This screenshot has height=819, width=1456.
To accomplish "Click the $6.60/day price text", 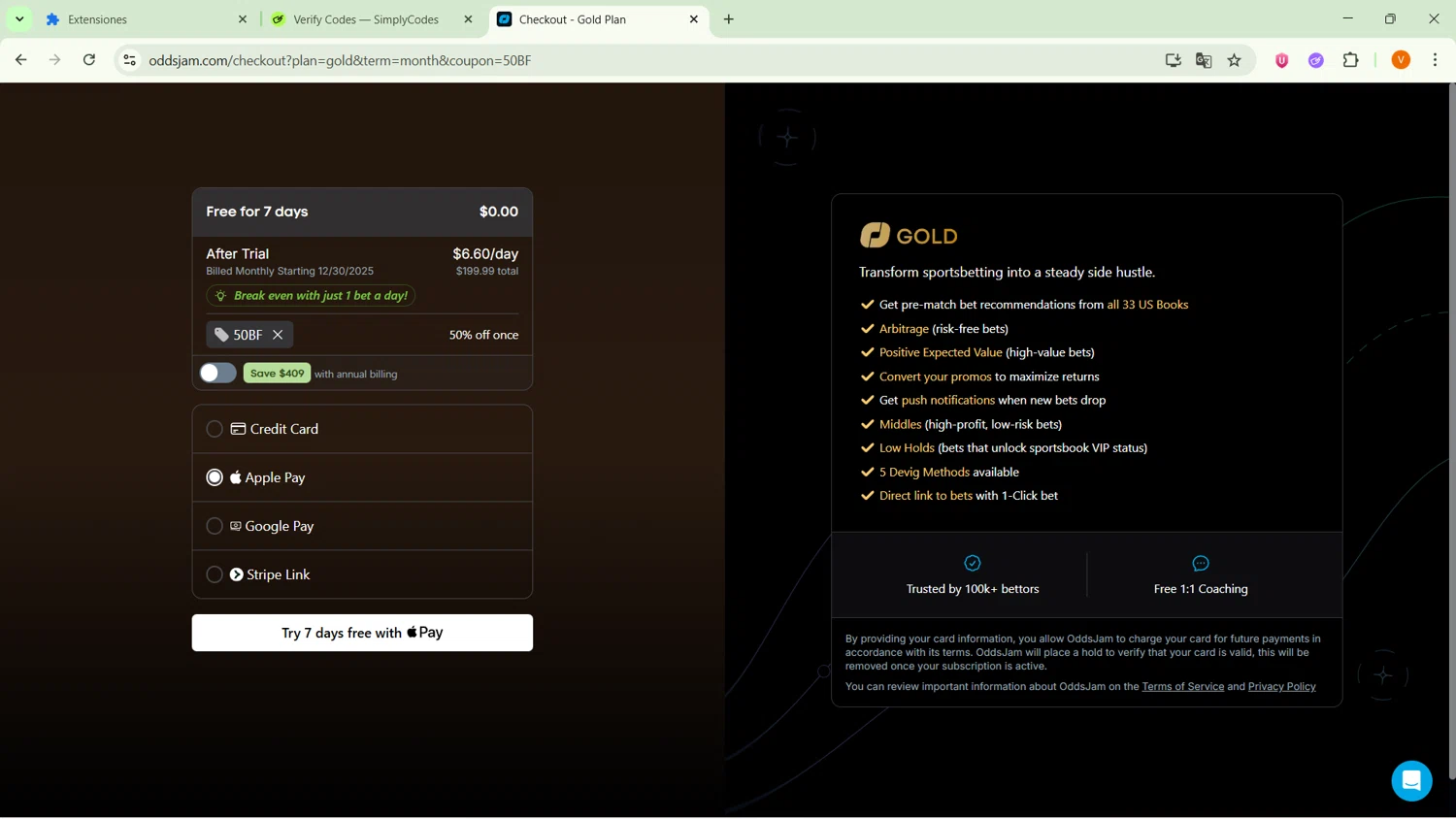I will [485, 254].
